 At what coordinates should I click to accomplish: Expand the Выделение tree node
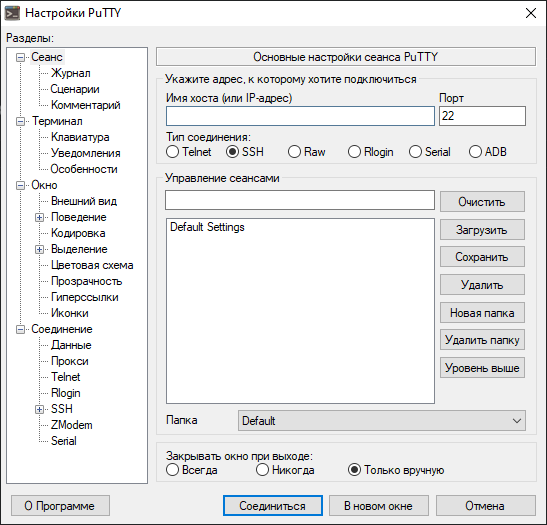click(39, 249)
